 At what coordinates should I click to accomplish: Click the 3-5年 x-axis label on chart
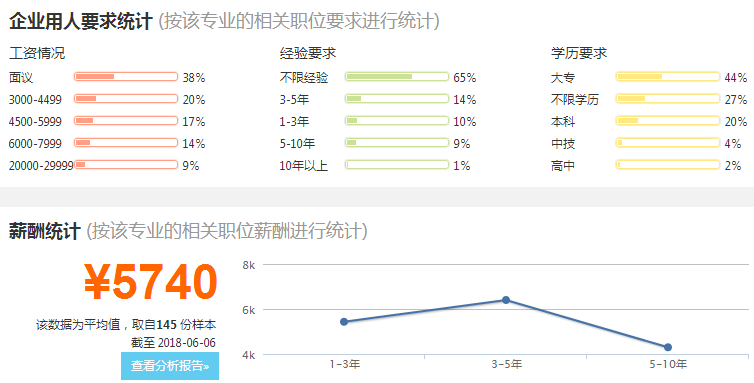pyautogui.click(x=506, y=364)
